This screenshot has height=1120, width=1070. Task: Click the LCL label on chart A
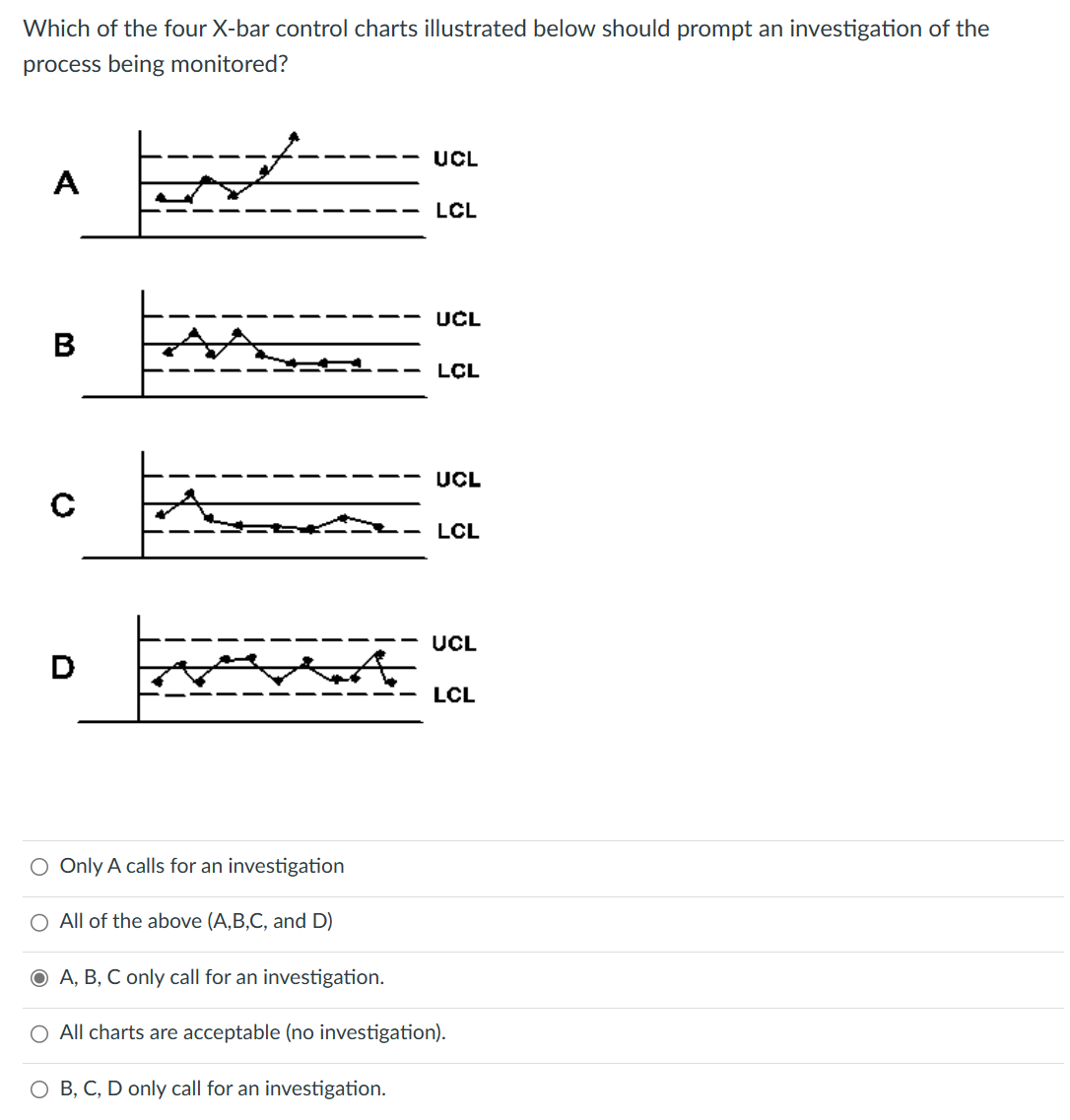pyautogui.click(x=455, y=210)
